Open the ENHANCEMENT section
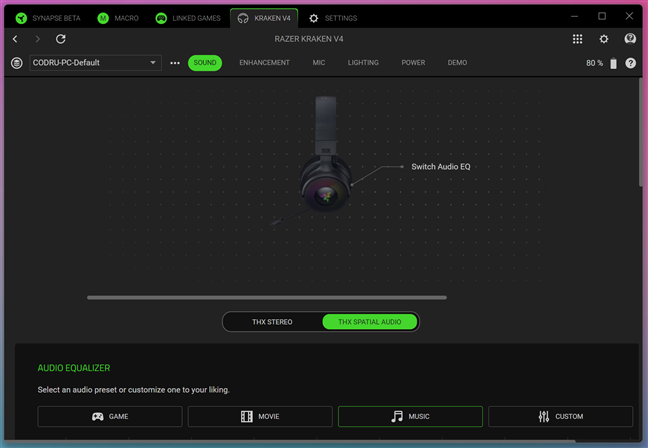Image resolution: width=648 pixels, height=448 pixels. pos(264,63)
